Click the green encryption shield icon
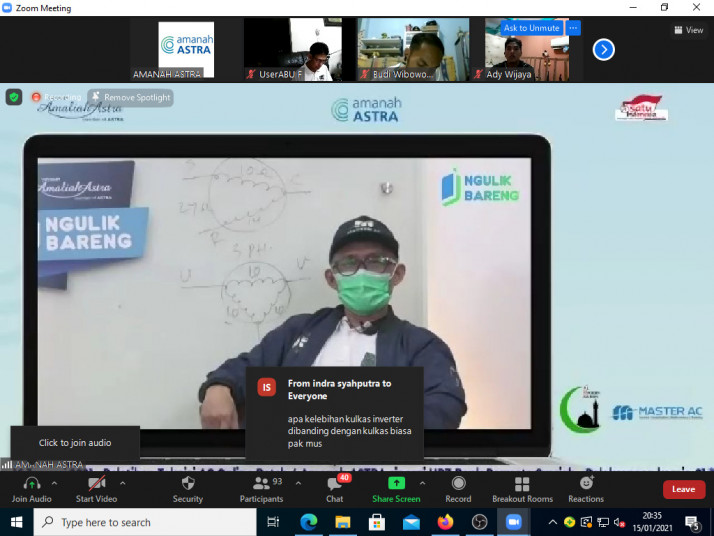This screenshot has height=536, width=714. tap(14, 97)
